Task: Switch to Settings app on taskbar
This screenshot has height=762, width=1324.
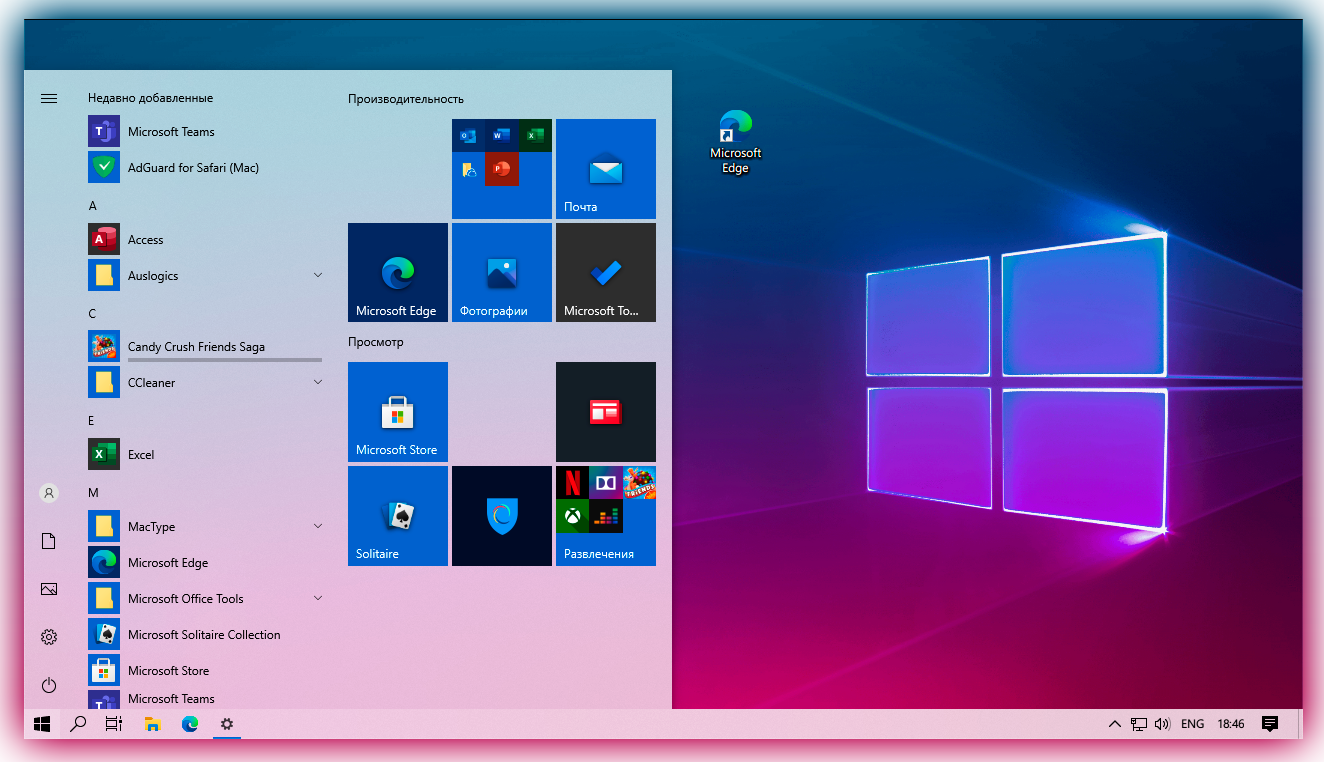Action: (227, 724)
